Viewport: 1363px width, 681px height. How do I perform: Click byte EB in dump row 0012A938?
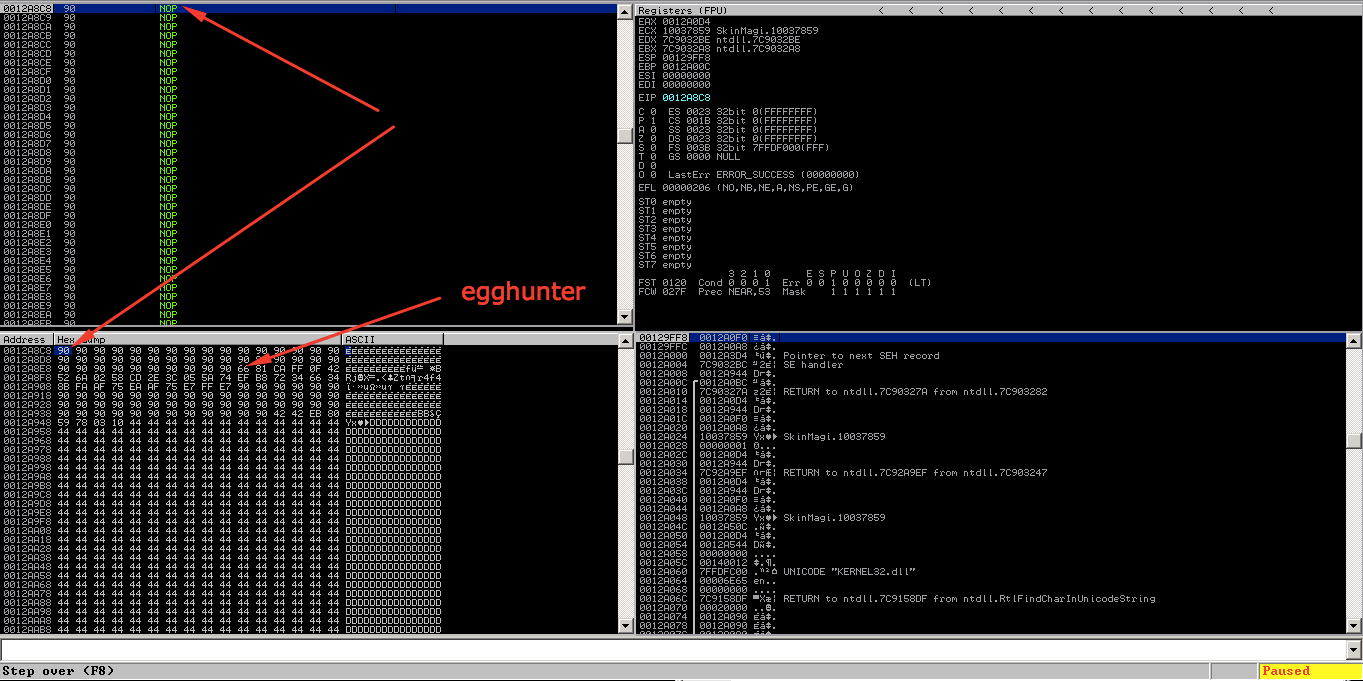coord(315,414)
